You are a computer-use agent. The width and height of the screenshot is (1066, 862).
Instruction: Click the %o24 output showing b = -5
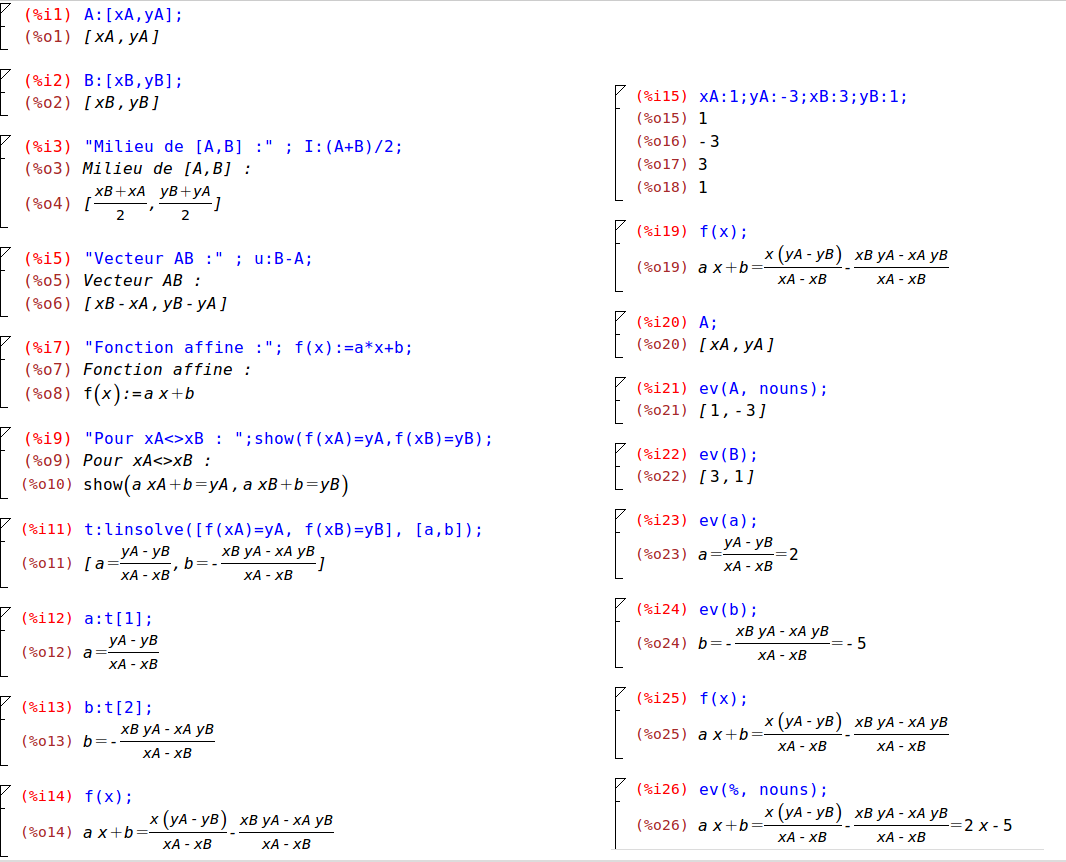pyautogui.click(x=782, y=643)
